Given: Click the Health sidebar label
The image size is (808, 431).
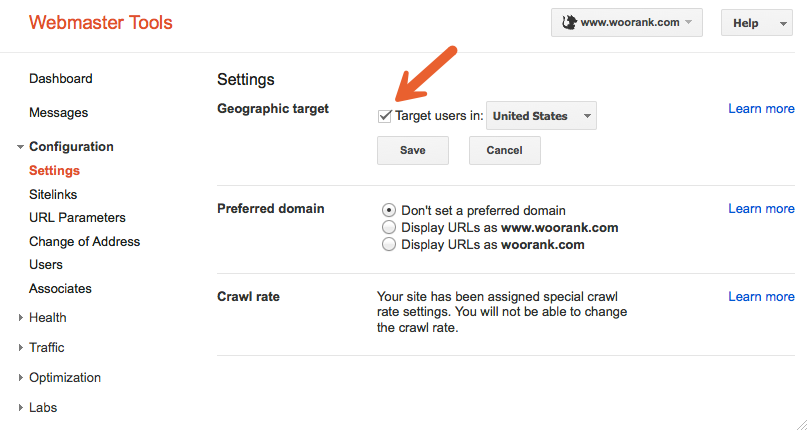Looking at the screenshot, I should click(x=47, y=318).
